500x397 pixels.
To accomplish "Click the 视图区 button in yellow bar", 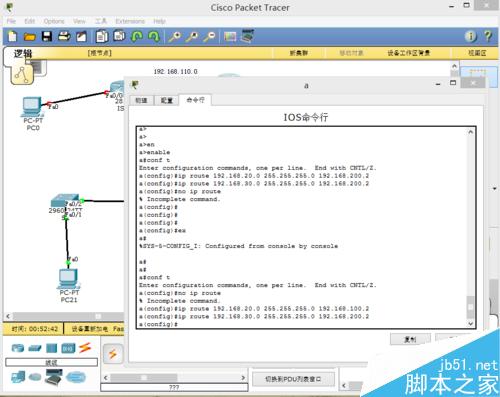I will click(x=477, y=53).
